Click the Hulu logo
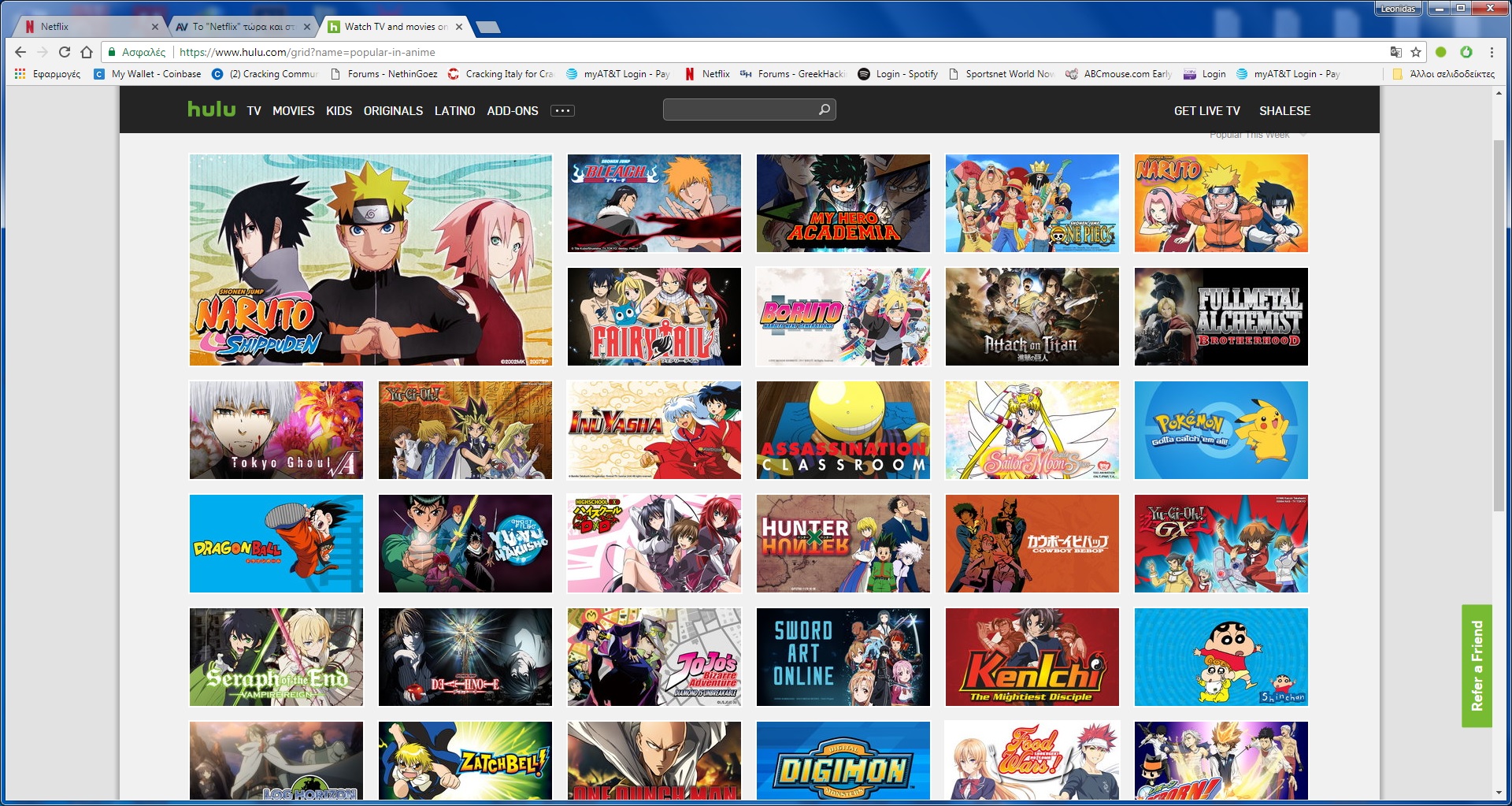This screenshot has height=806, width=1512. 211,109
